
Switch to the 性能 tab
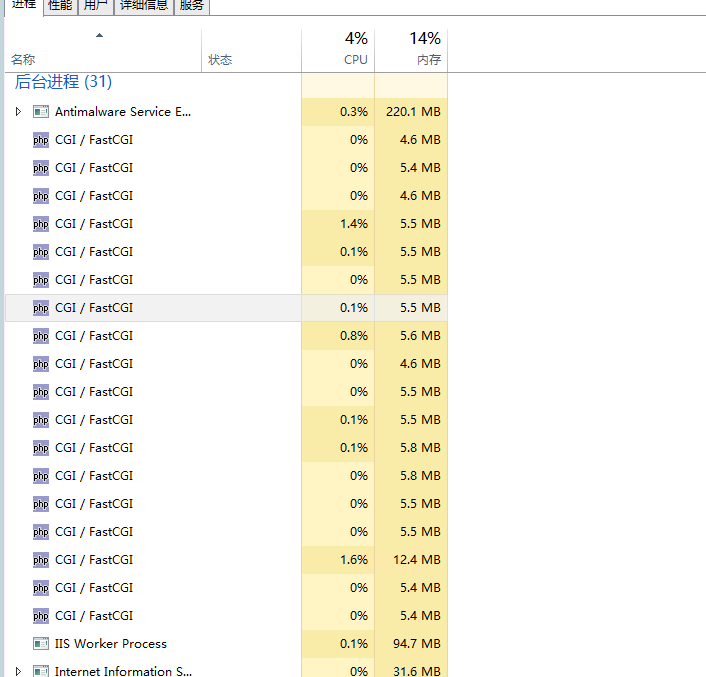(x=60, y=6)
